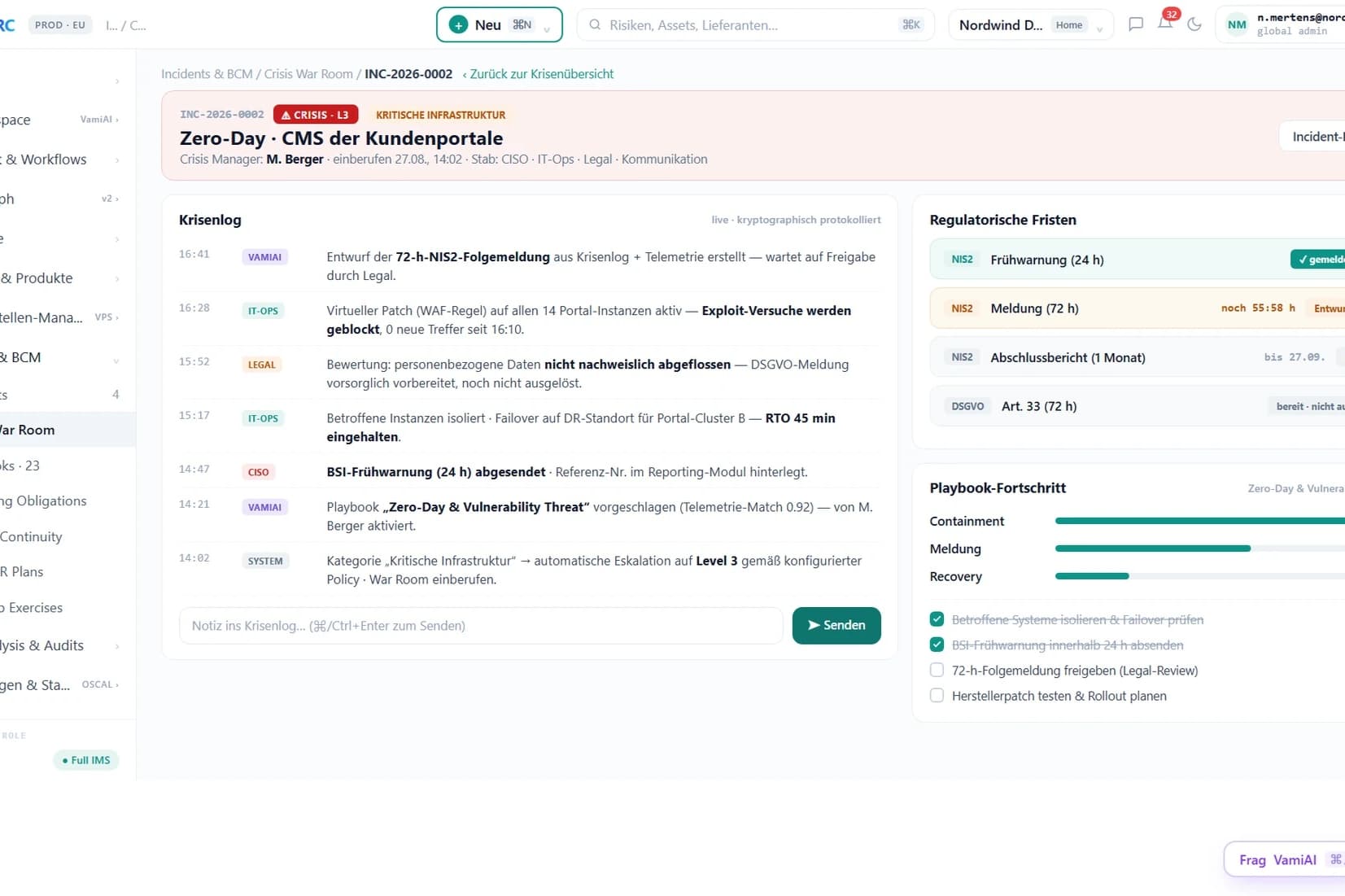Screen dimensions: 1345x896
Task: Tick Herstellerpatch testen & Rollout planen
Action: click(937, 695)
